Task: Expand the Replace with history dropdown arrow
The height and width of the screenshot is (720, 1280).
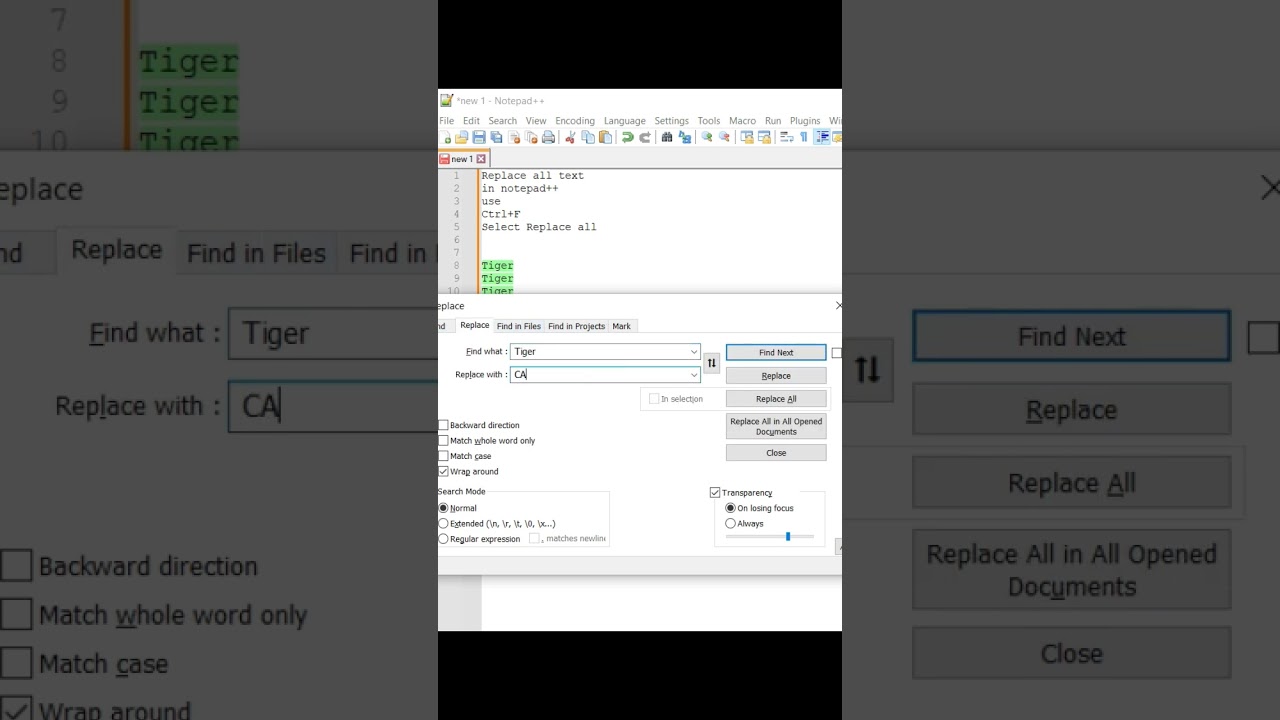Action: pyautogui.click(x=693, y=375)
